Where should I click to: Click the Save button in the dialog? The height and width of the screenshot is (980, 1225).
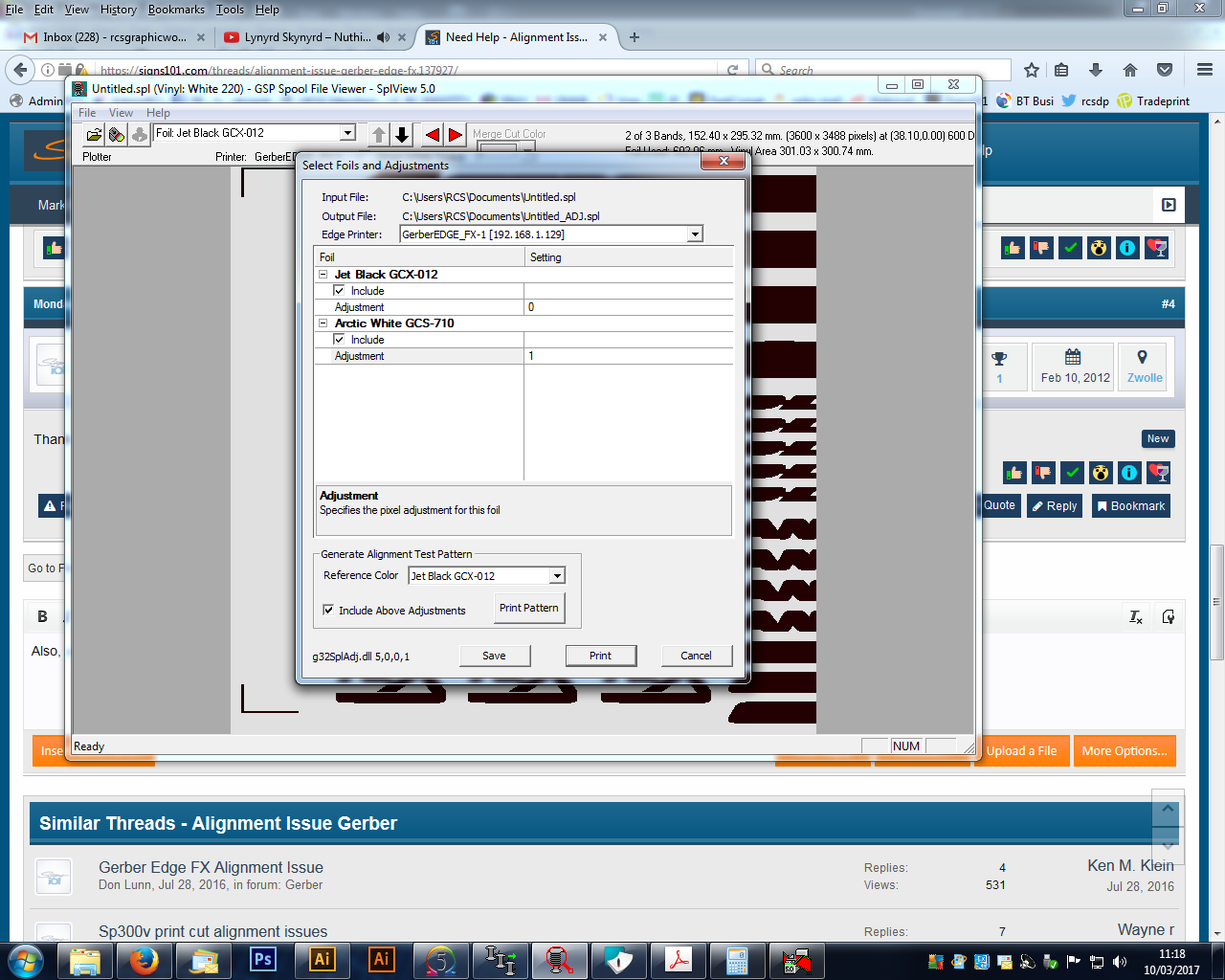point(494,656)
